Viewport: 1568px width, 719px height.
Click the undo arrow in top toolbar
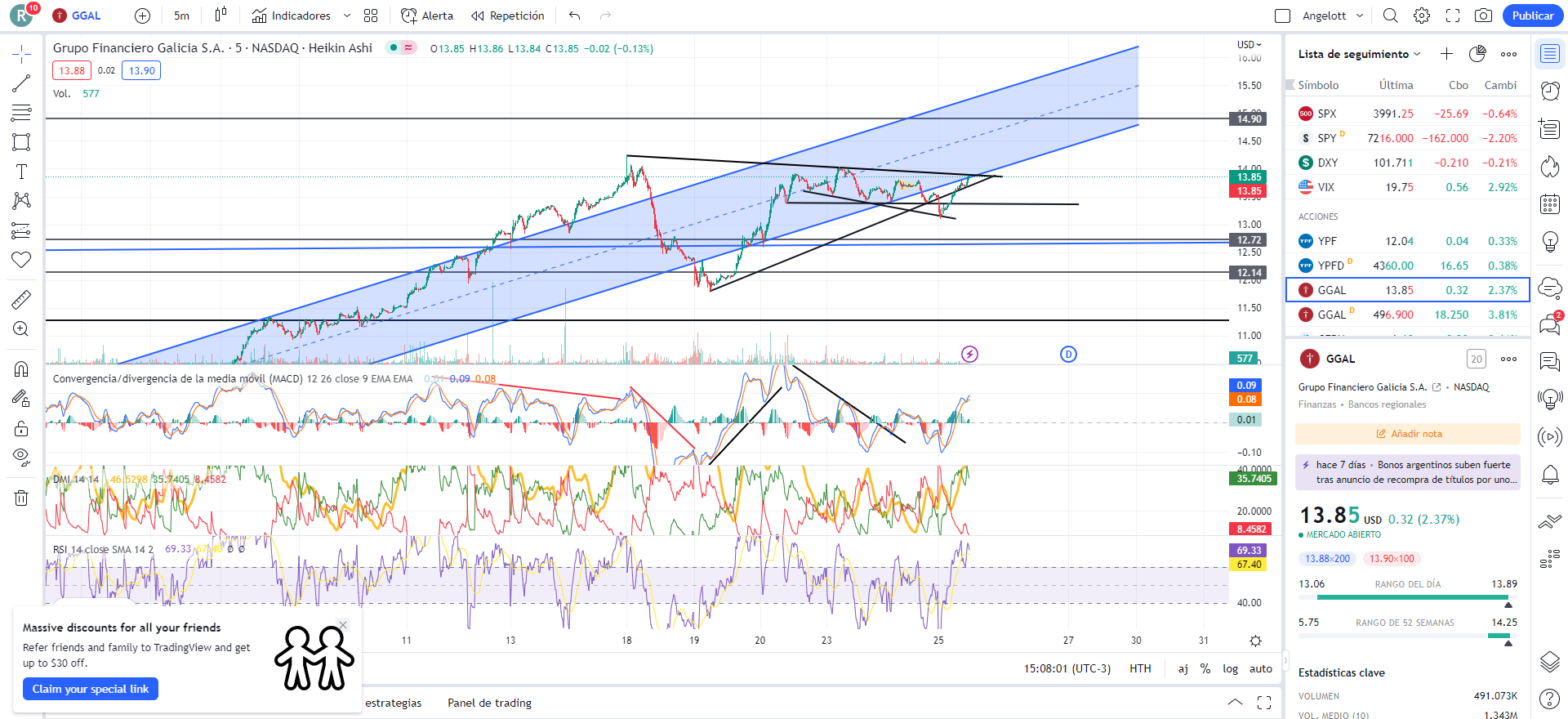575,16
